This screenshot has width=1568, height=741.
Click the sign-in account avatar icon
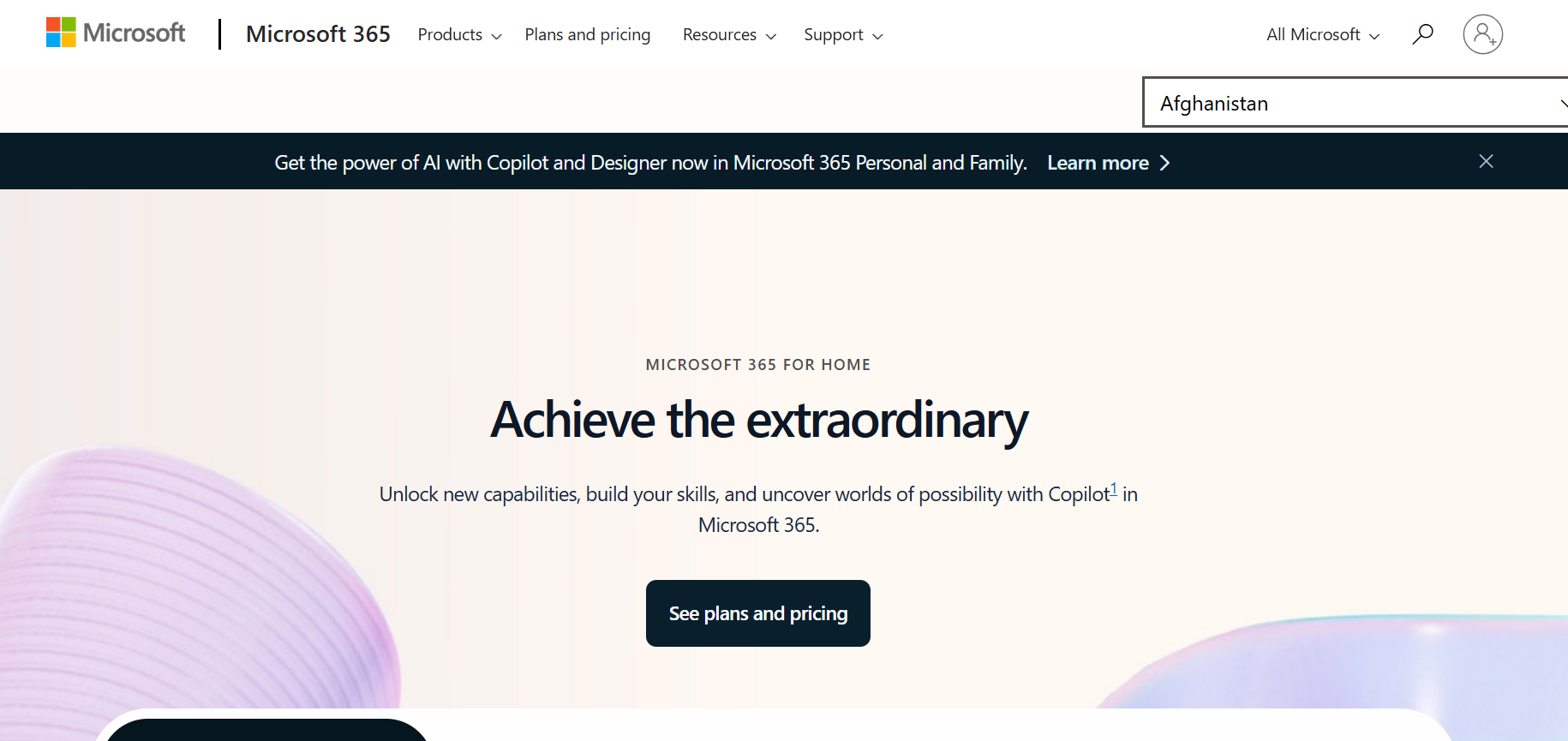coord(1482,34)
